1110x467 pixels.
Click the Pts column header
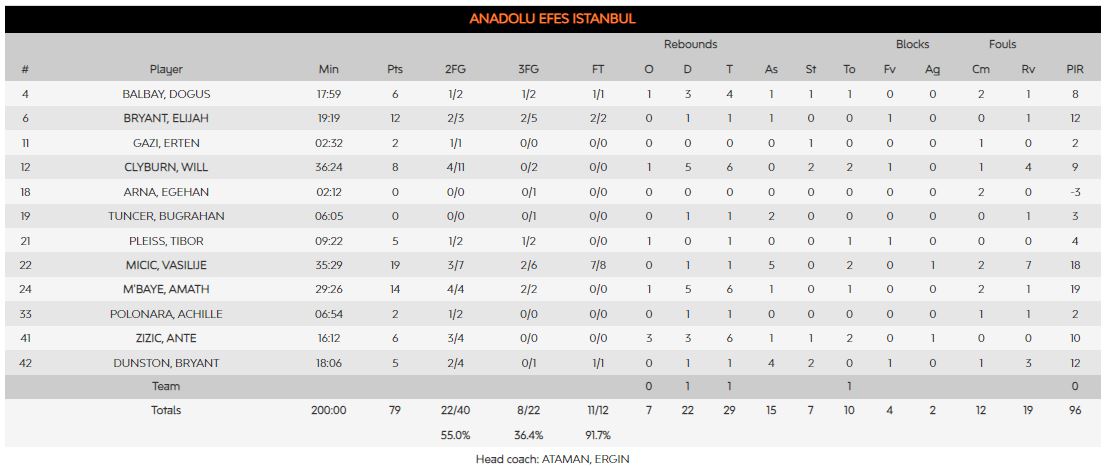coord(395,69)
